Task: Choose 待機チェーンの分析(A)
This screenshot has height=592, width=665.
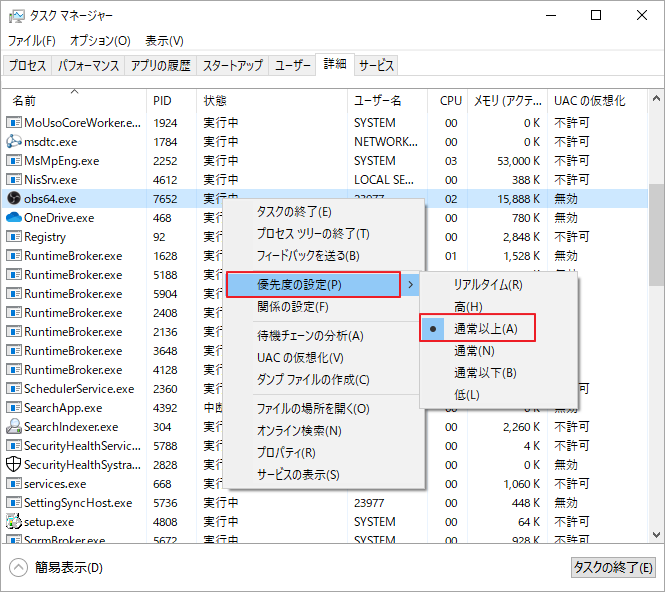Action: click(x=324, y=335)
